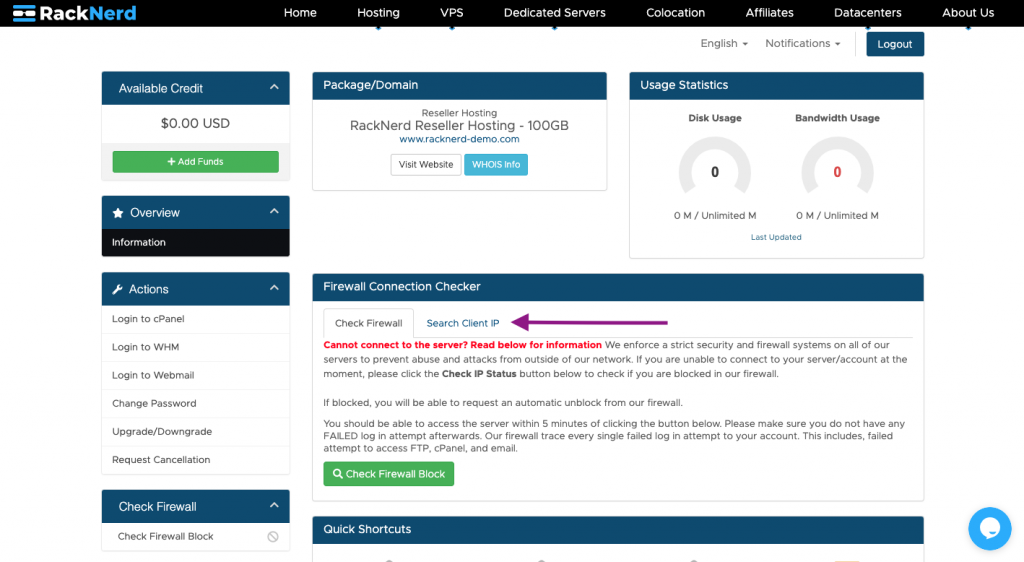
Task: Click Login to cPanel
Action: pyautogui.click(x=195, y=319)
